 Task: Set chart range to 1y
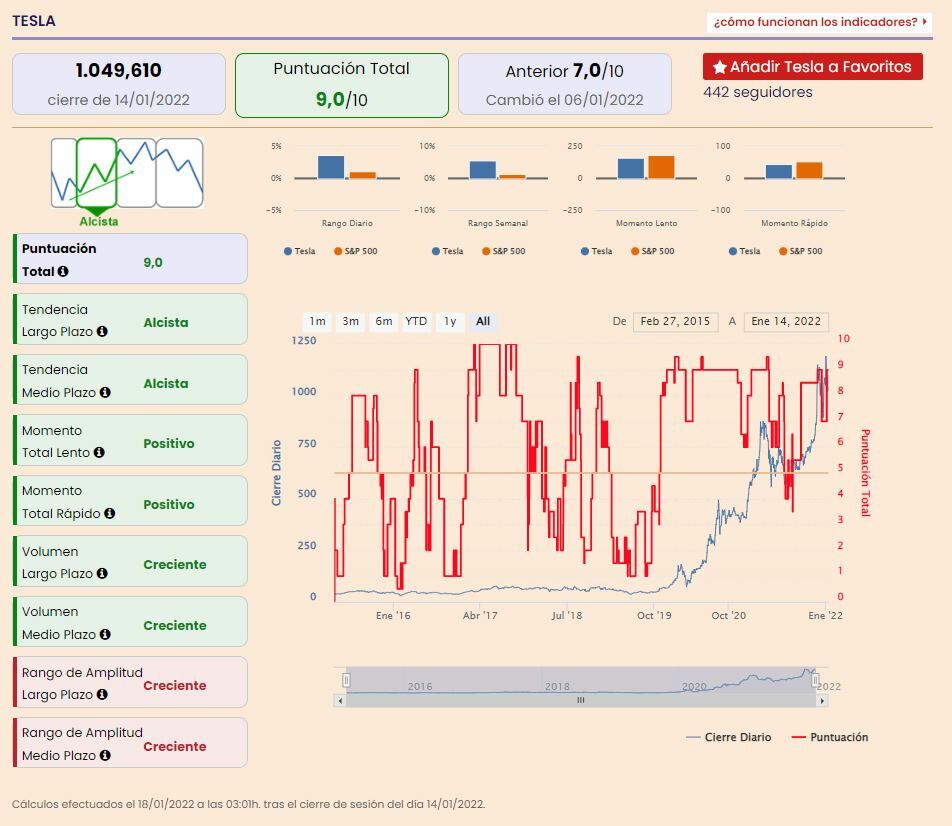tap(450, 321)
